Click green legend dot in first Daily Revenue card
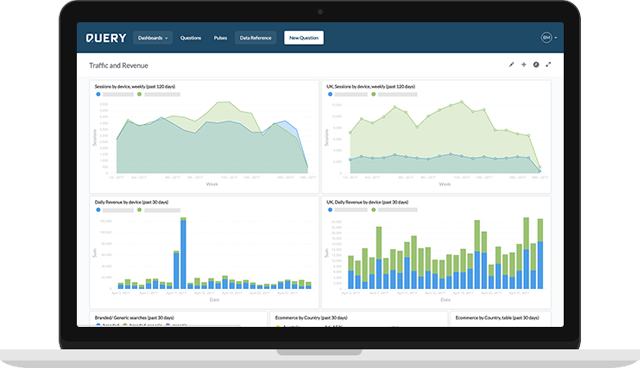Screen dimensions: 640x368 pos(139,210)
